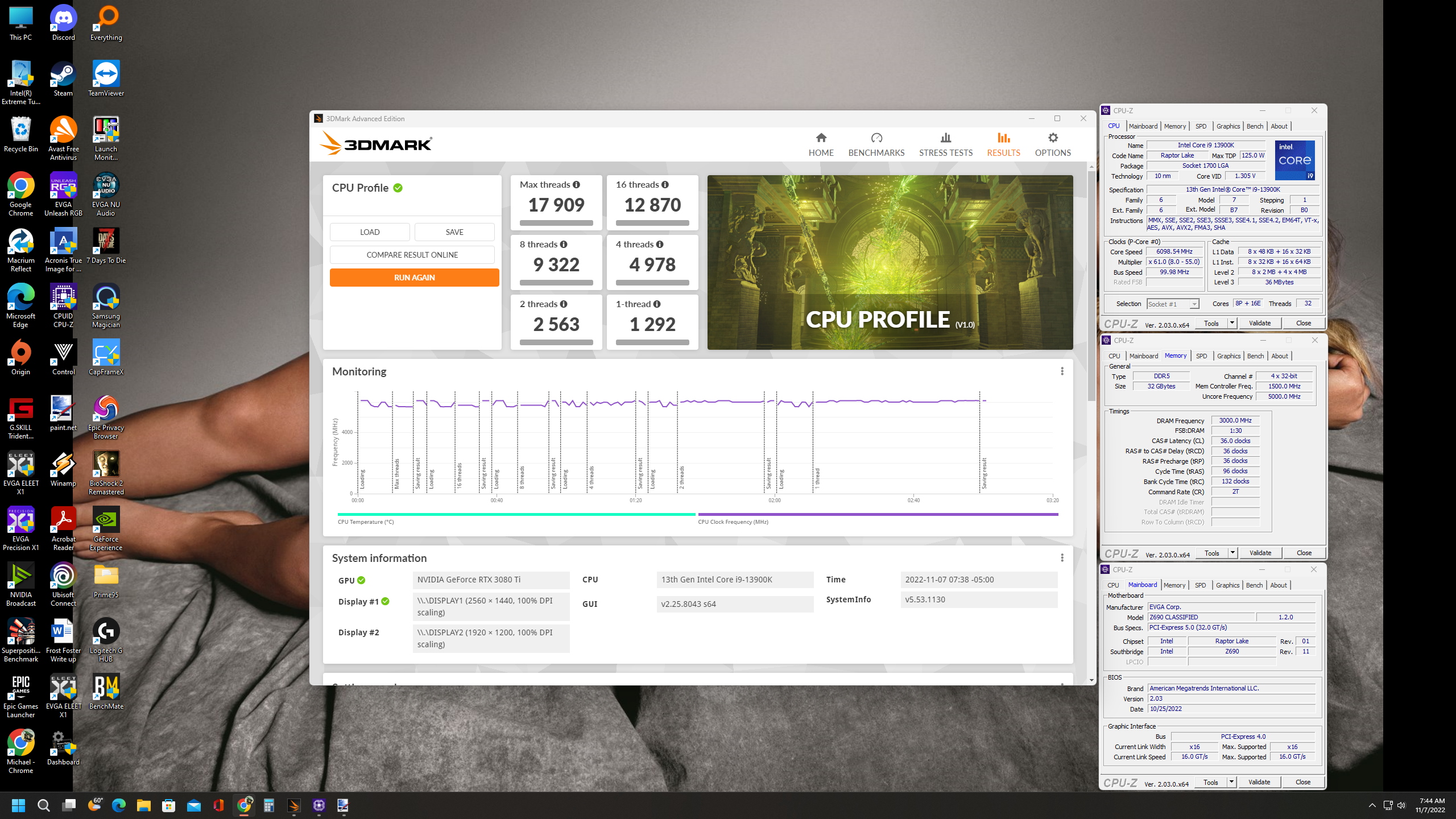Click the CPU Temperature legend bar
The image size is (1456, 819).
pyautogui.click(x=516, y=514)
